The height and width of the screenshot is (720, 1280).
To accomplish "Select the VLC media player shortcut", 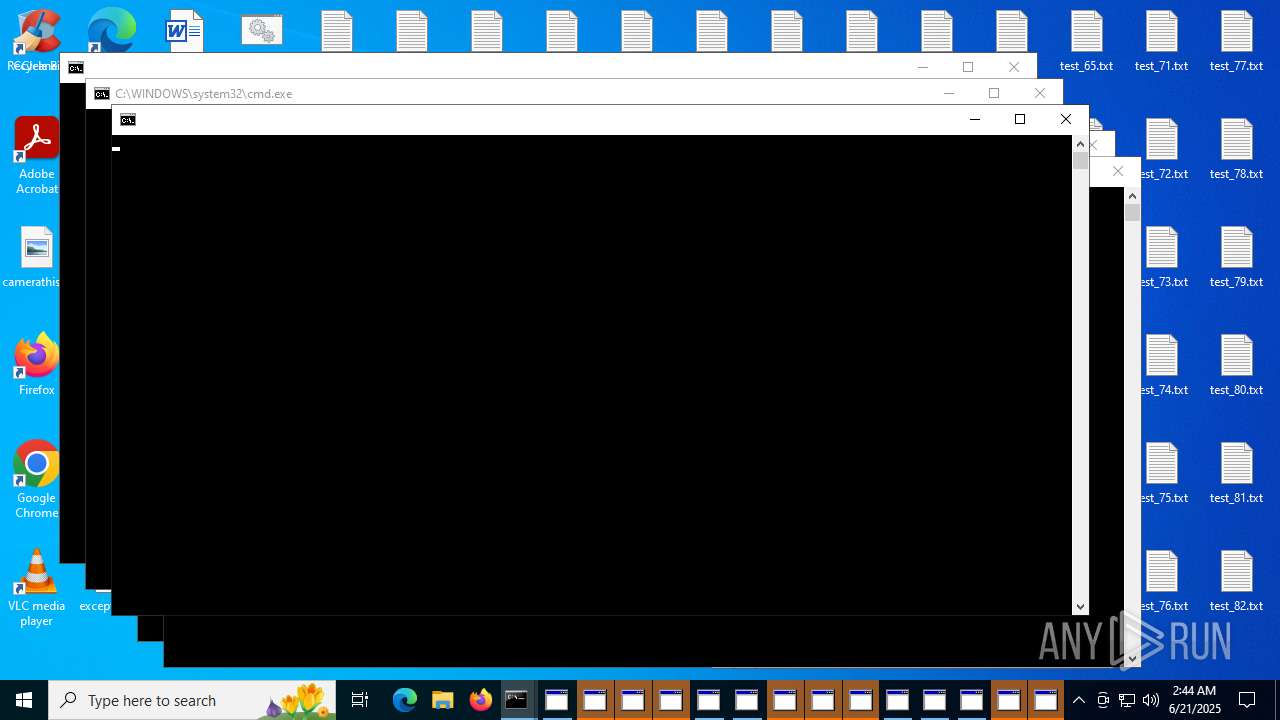I will click(37, 588).
